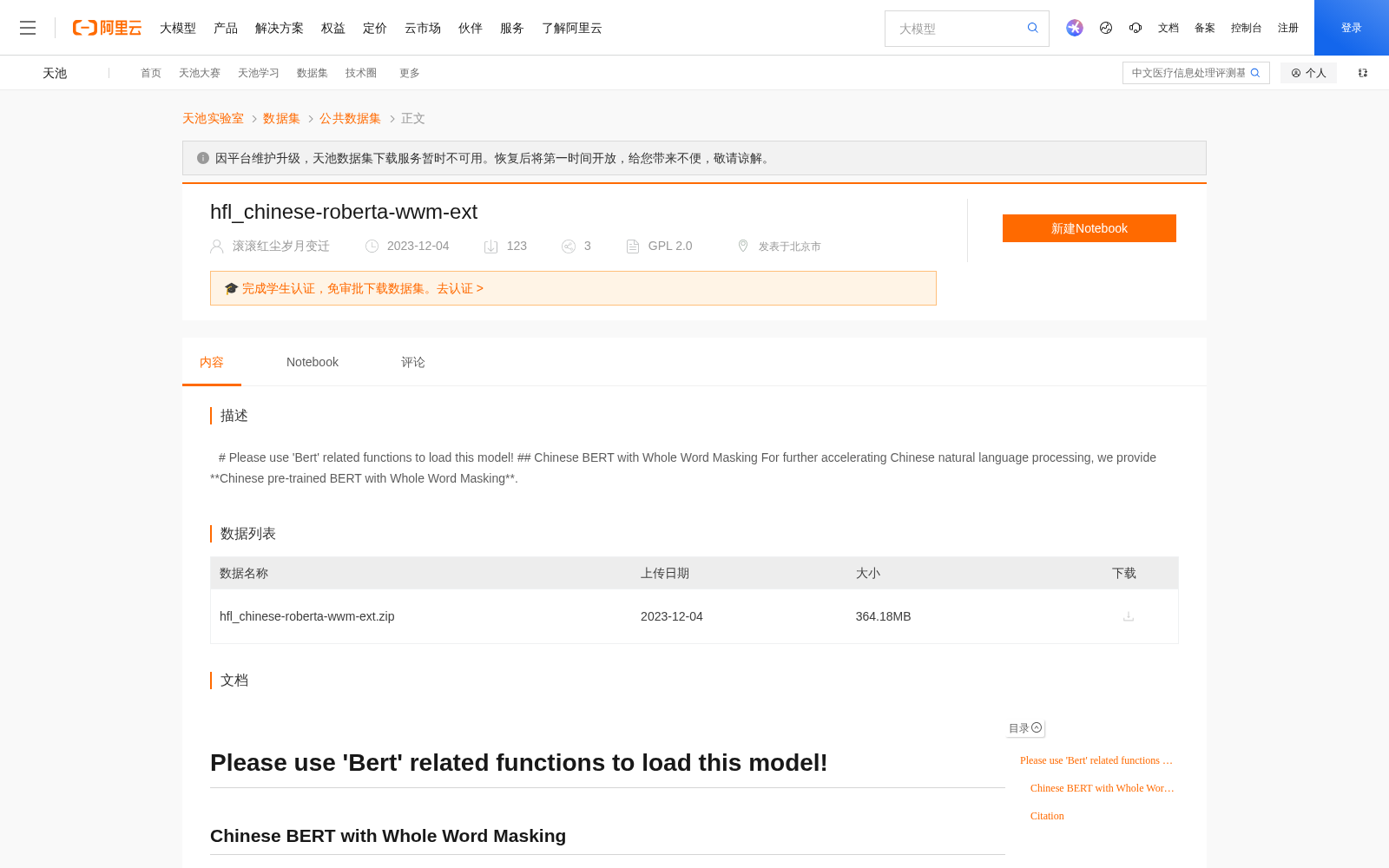Open 数据集 in Tianchi navigation bar

pos(313,73)
